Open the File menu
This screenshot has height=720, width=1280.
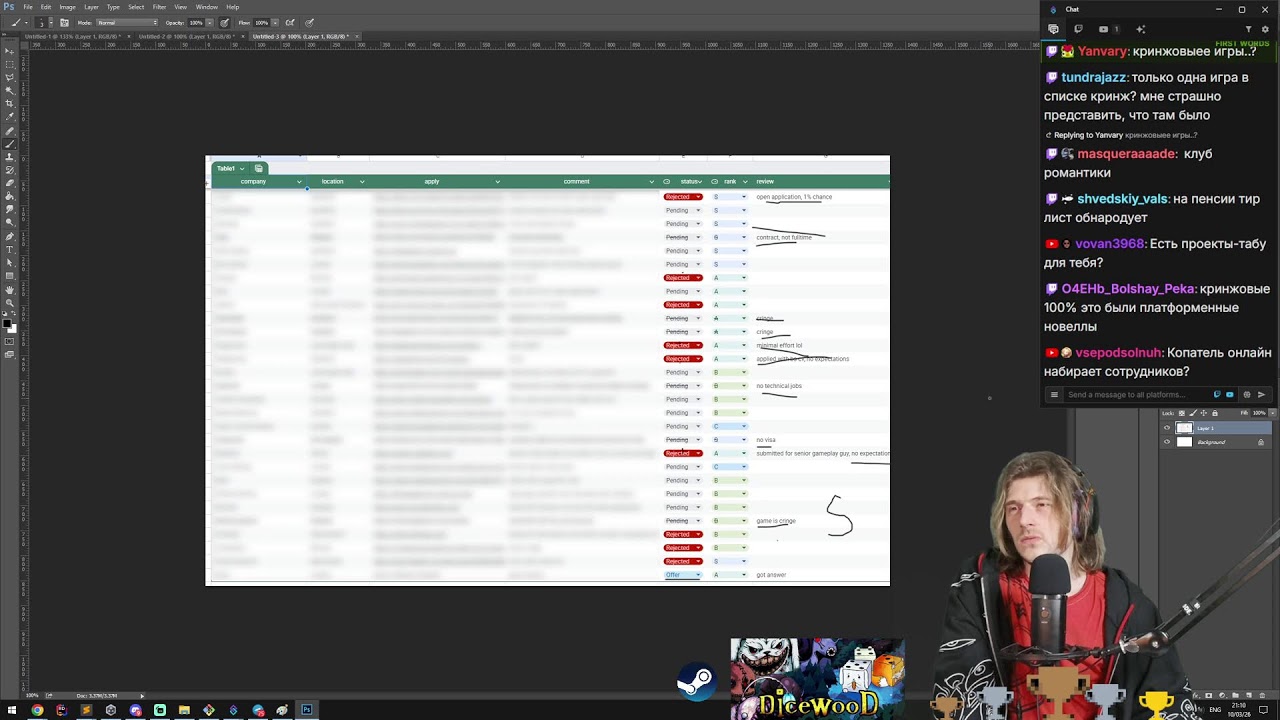tap(28, 7)
